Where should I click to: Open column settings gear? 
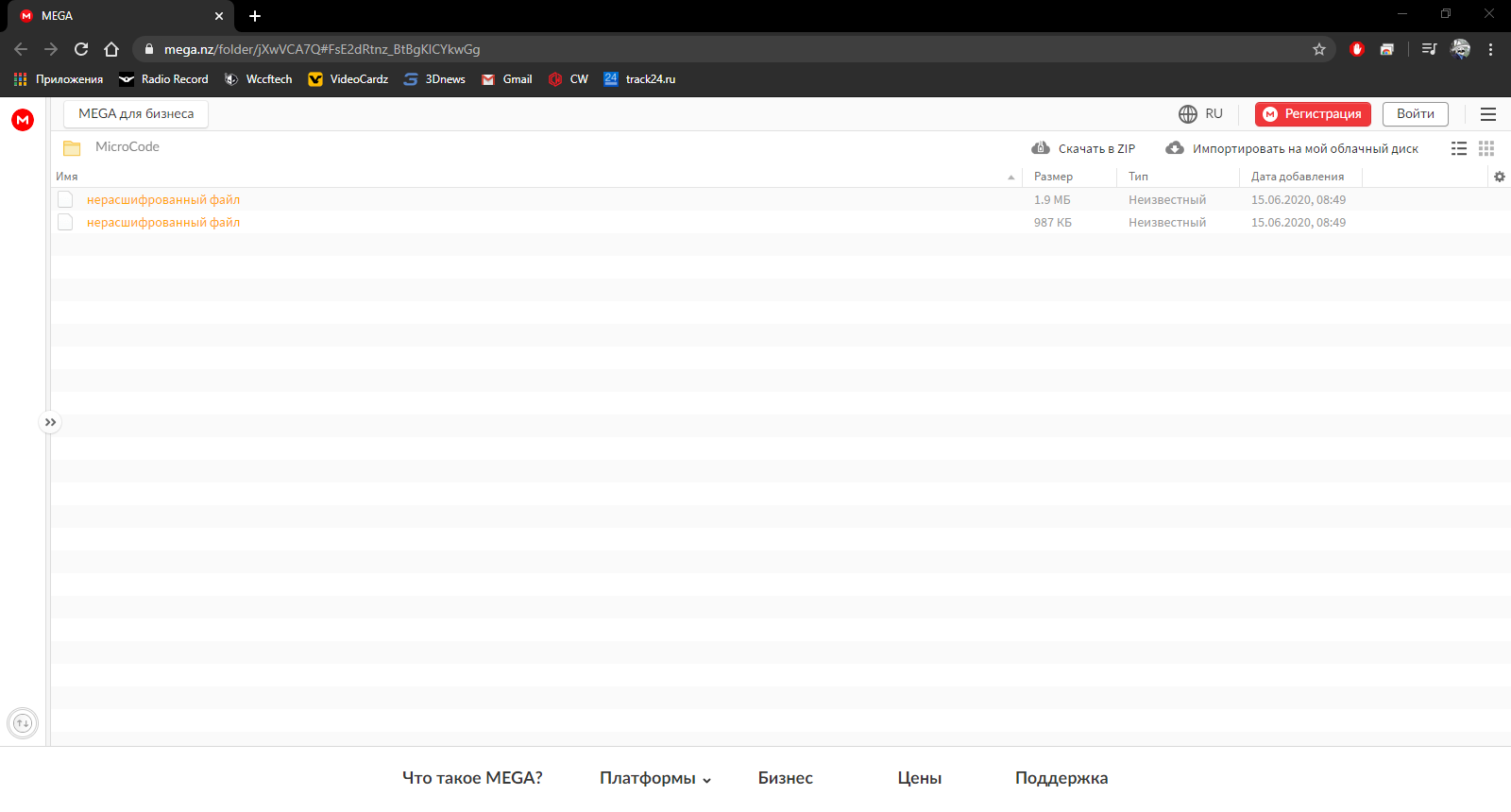(x=1500, y=177)
